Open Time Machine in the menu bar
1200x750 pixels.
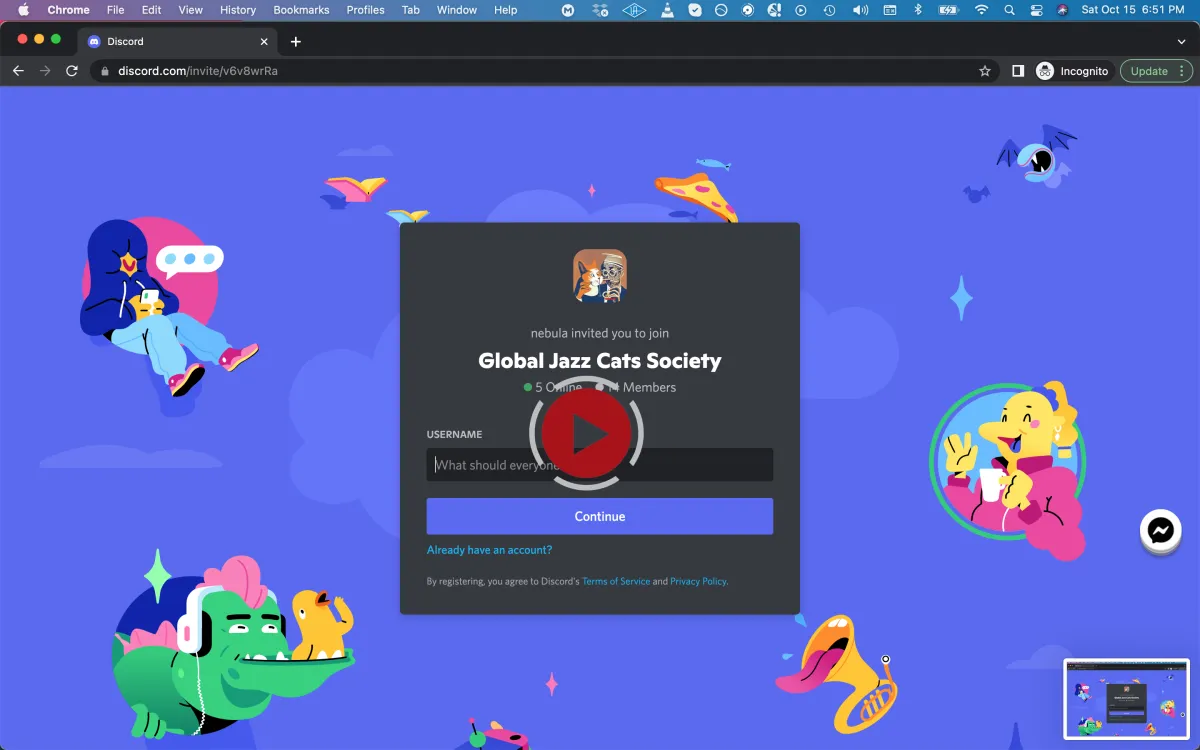pyautogui.click(x=829, y=10)
